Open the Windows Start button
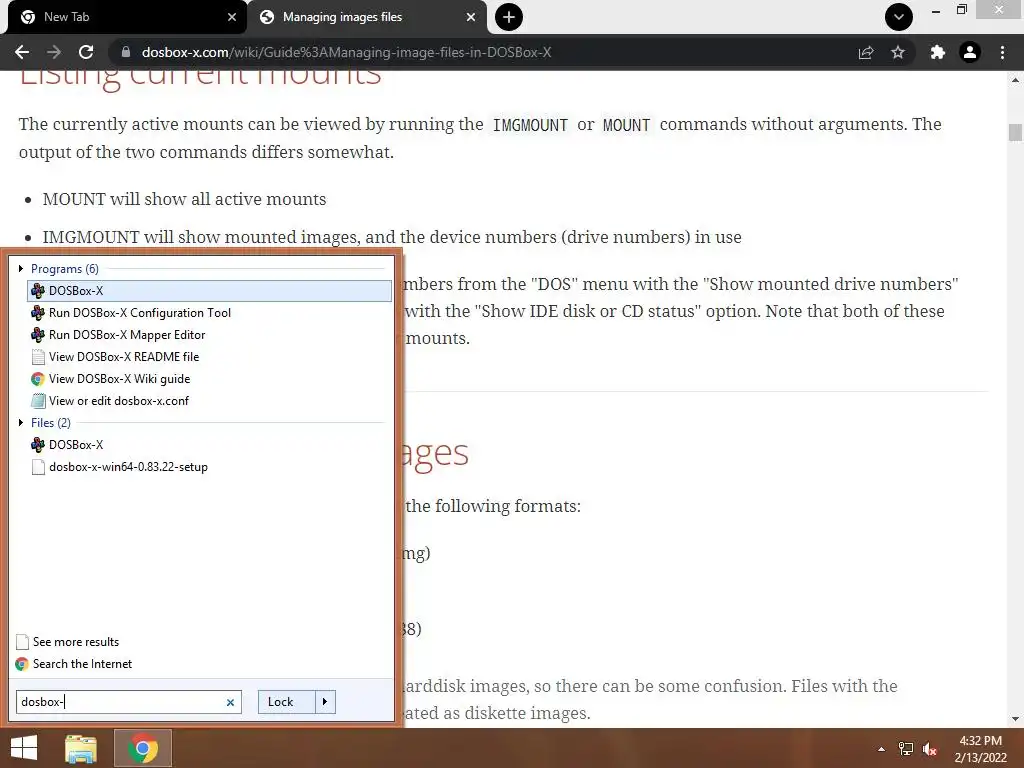Image resolution: width=1024 pixels, height=768 pixels. [x=24, y=748]
